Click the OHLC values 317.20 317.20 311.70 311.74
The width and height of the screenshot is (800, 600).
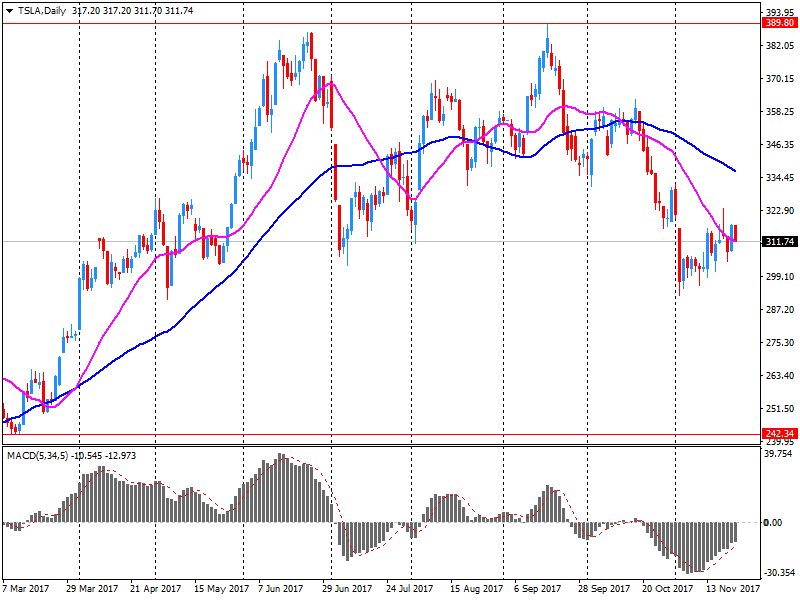[x=133, y=11]
